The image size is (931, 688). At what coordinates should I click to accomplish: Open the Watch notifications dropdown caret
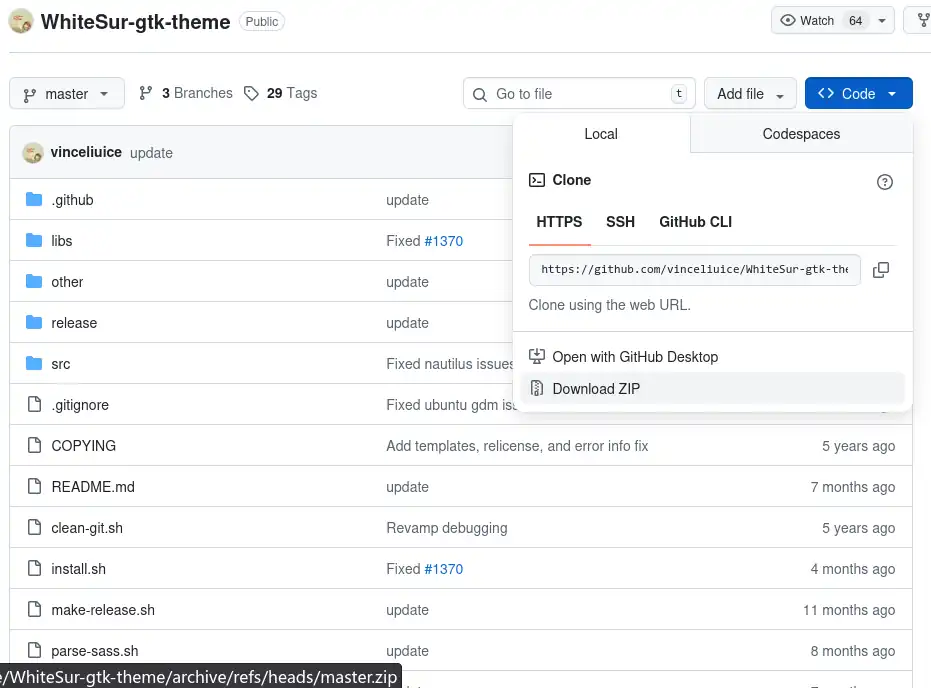coord(881,19)
